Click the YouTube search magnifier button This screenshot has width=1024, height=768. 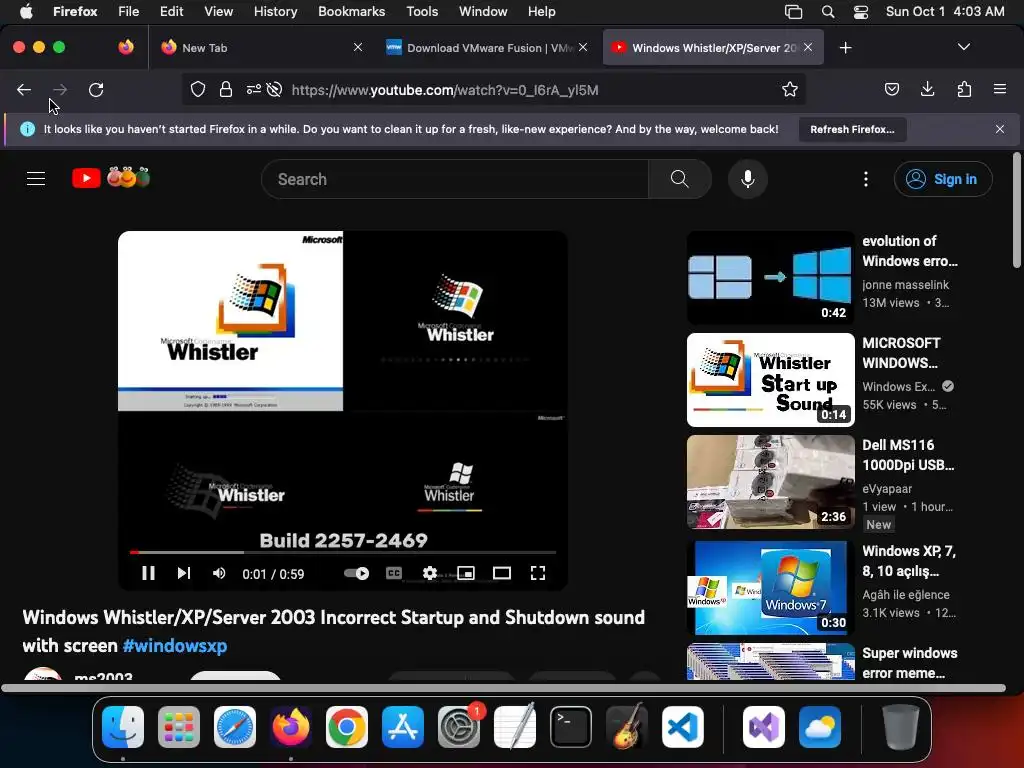click(x=680, y=179)
